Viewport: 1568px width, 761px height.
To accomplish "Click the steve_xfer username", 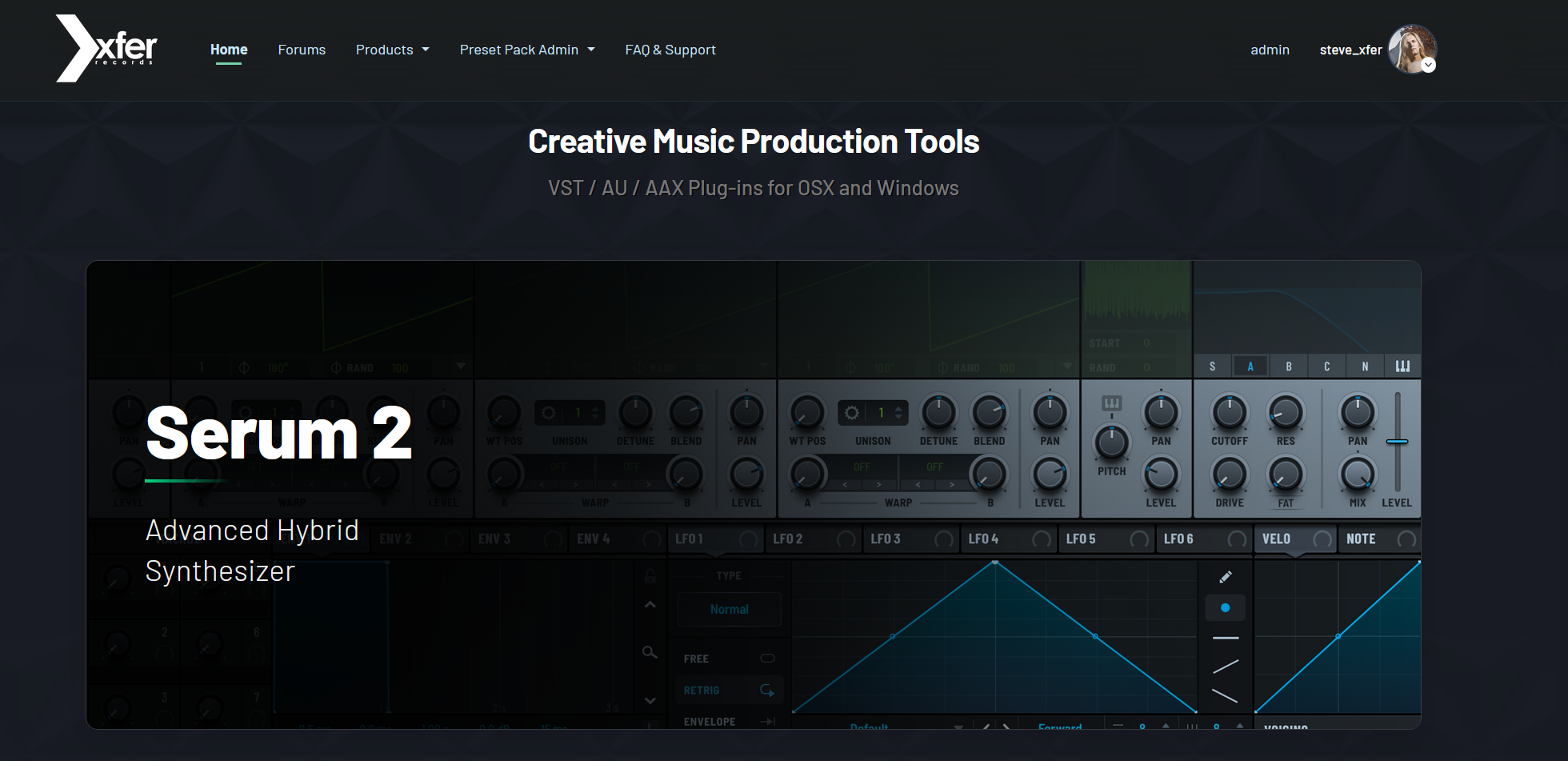I will [x=1350, y=50].
